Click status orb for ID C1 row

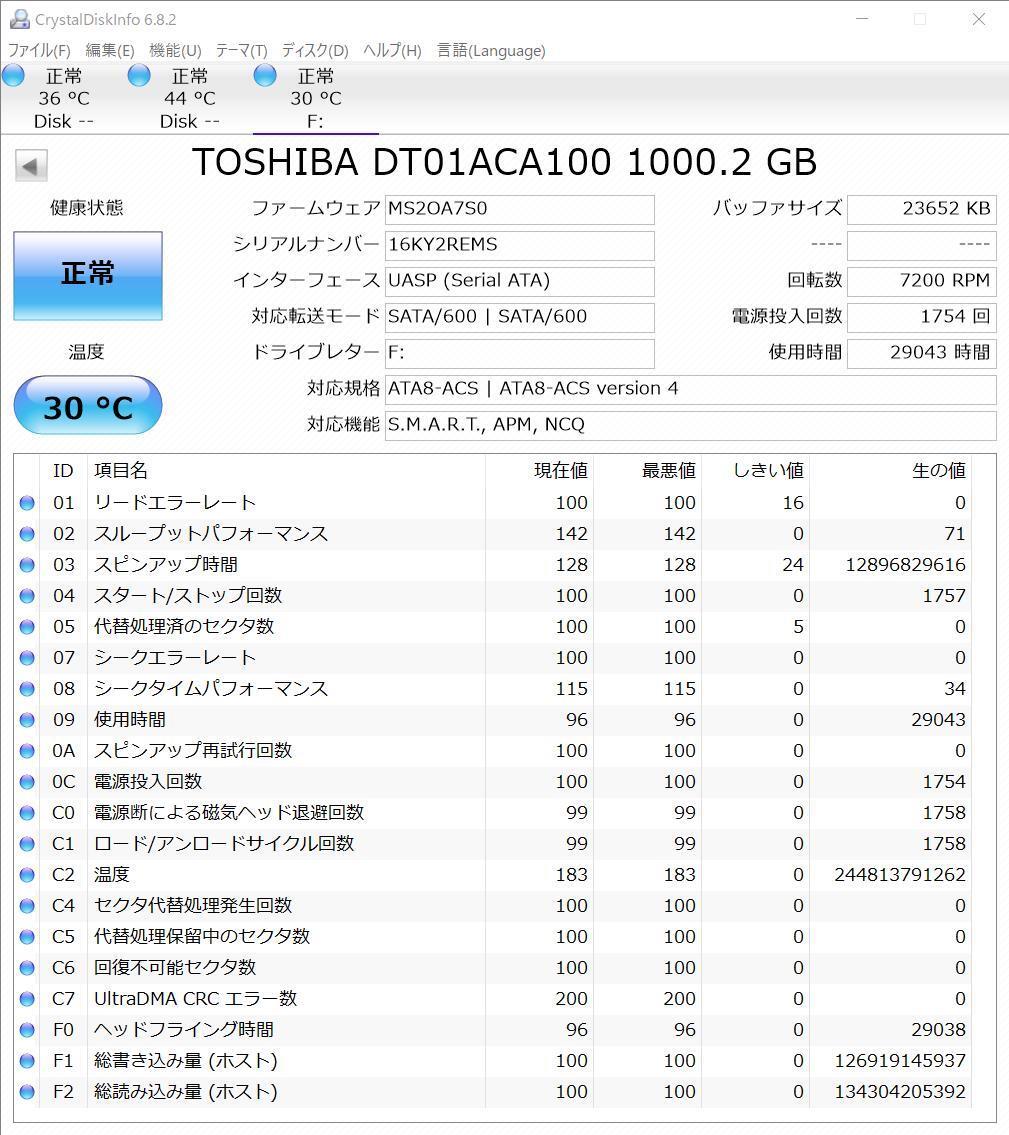tap(28, 844)
